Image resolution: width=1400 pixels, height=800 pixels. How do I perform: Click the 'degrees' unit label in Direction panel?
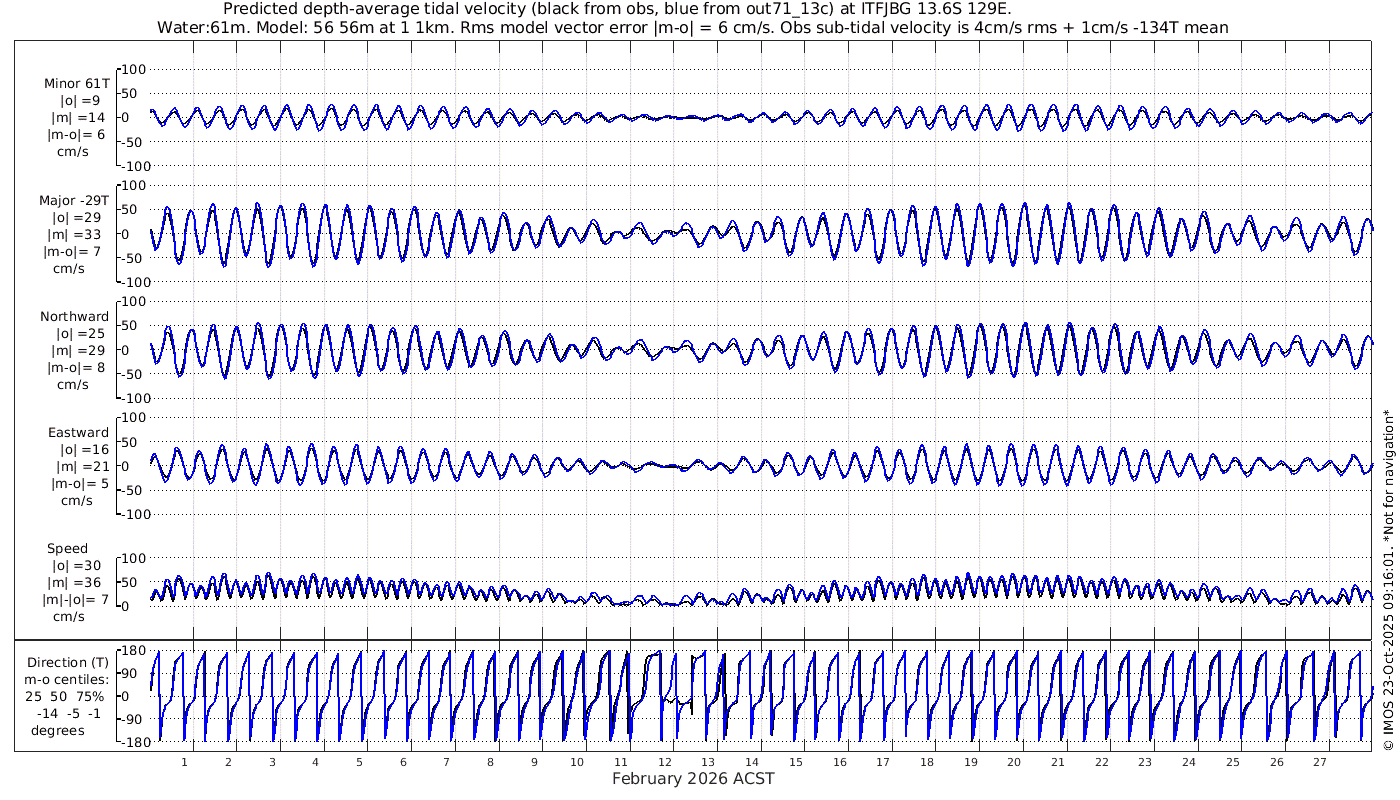tap(58, 730)
